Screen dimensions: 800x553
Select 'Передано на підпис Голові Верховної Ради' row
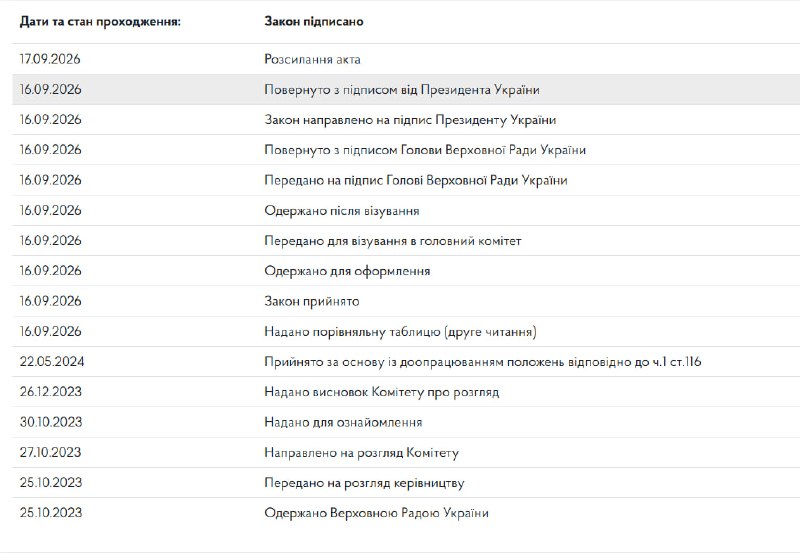pyautogui.click(x=406, y=180)
